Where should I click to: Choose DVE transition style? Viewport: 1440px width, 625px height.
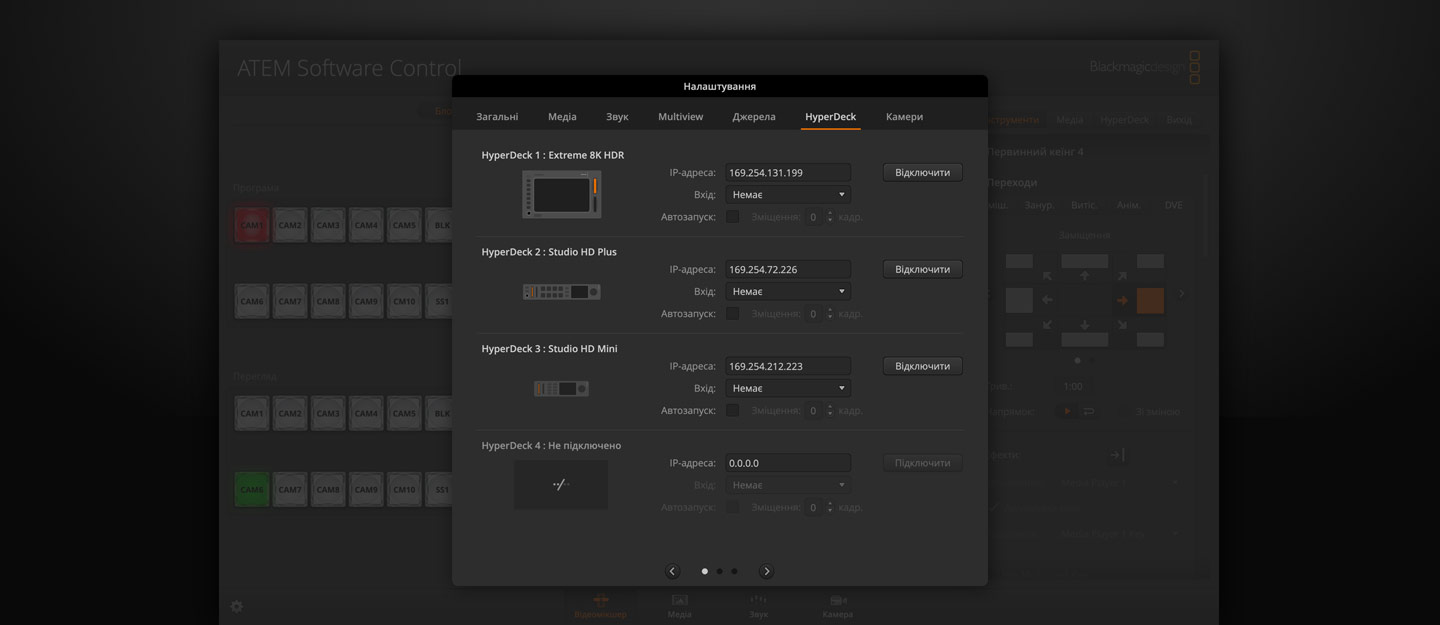pos(1173,205)
